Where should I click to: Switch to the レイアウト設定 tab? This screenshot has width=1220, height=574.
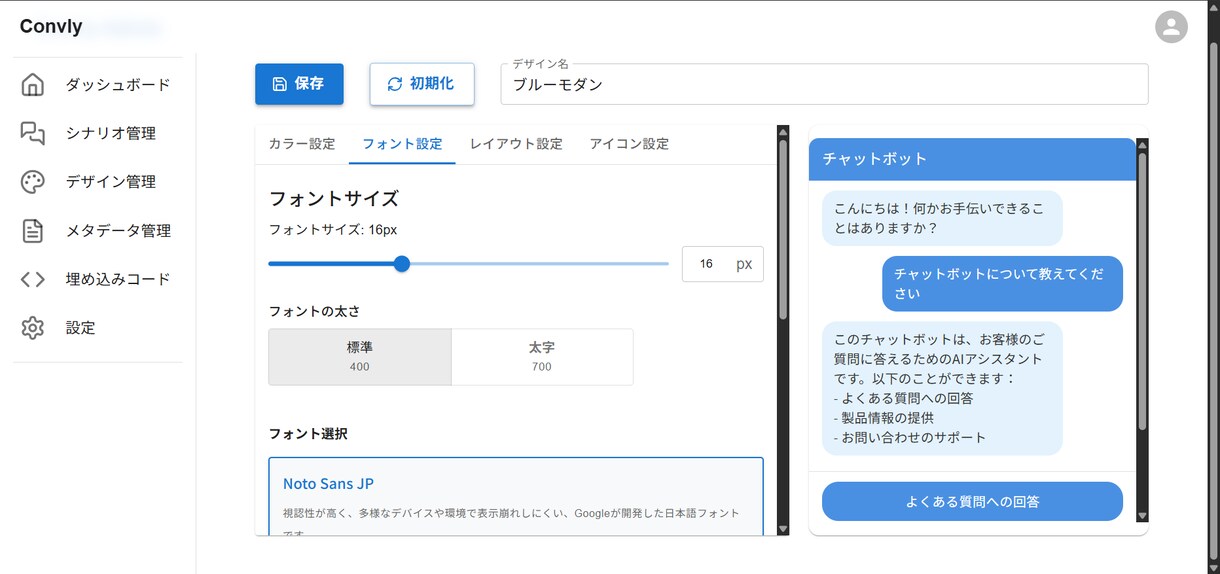tap(516, 144)
